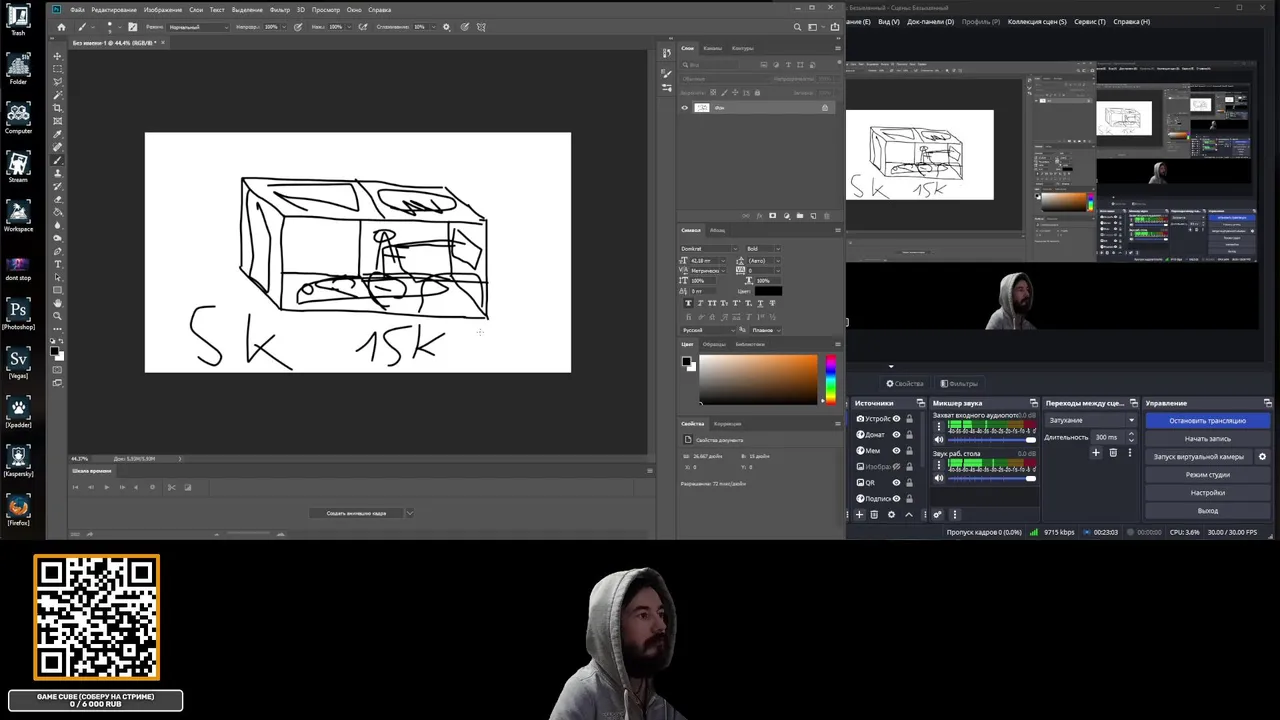The width and height of the screenshot is (1280, 720).
Task: Remove selected source via trash icon in OBS Sources
Action: tap(874, 514)
